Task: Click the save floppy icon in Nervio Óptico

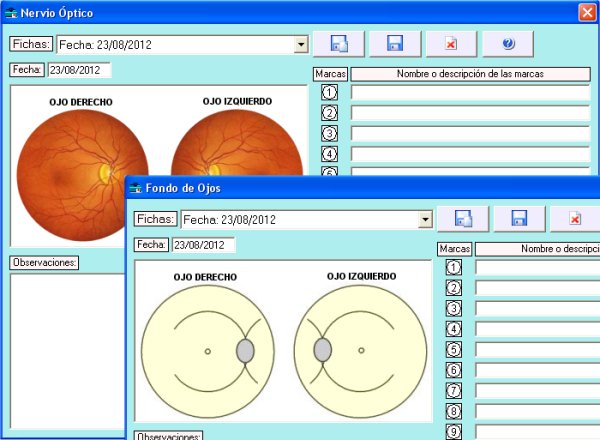Action: coord(395,44)
